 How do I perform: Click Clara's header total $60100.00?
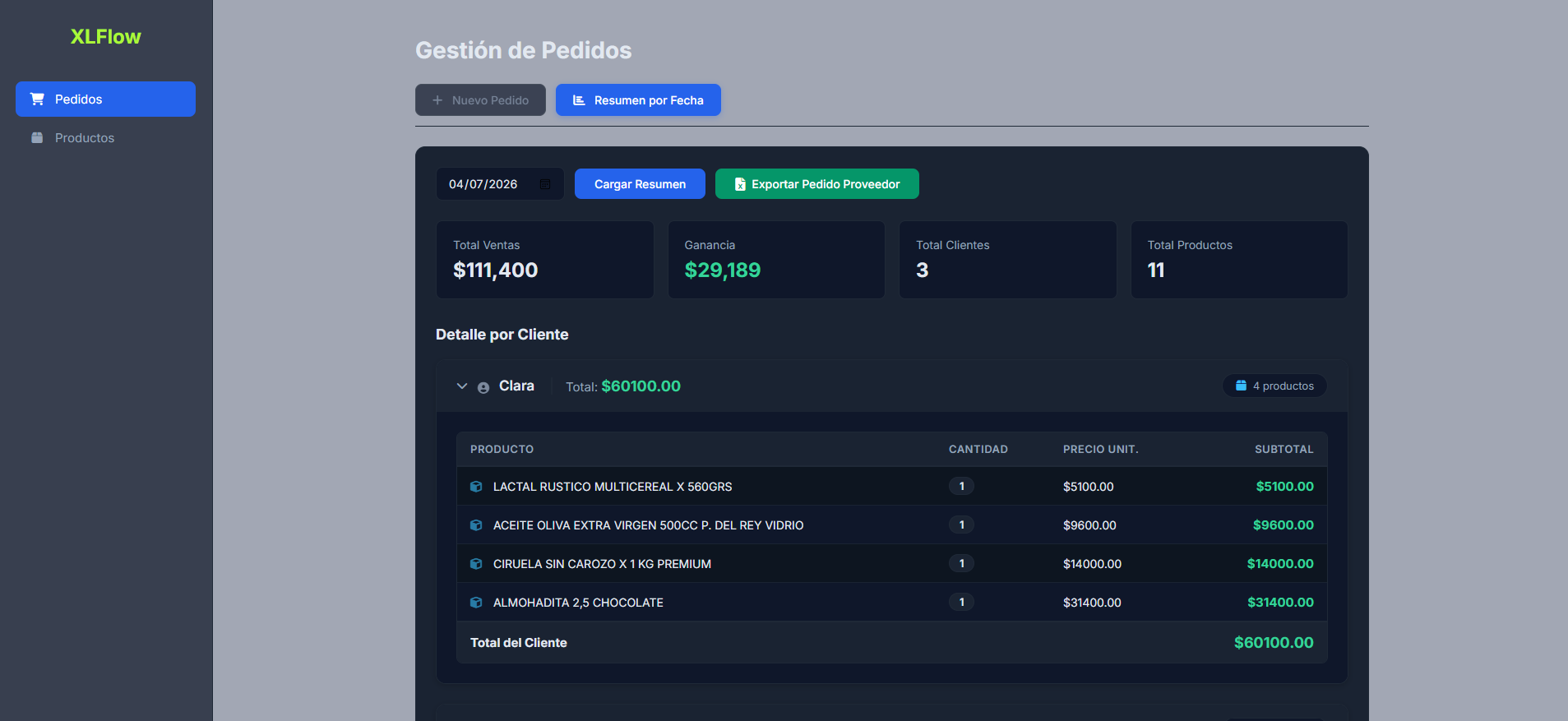point(641,386)
